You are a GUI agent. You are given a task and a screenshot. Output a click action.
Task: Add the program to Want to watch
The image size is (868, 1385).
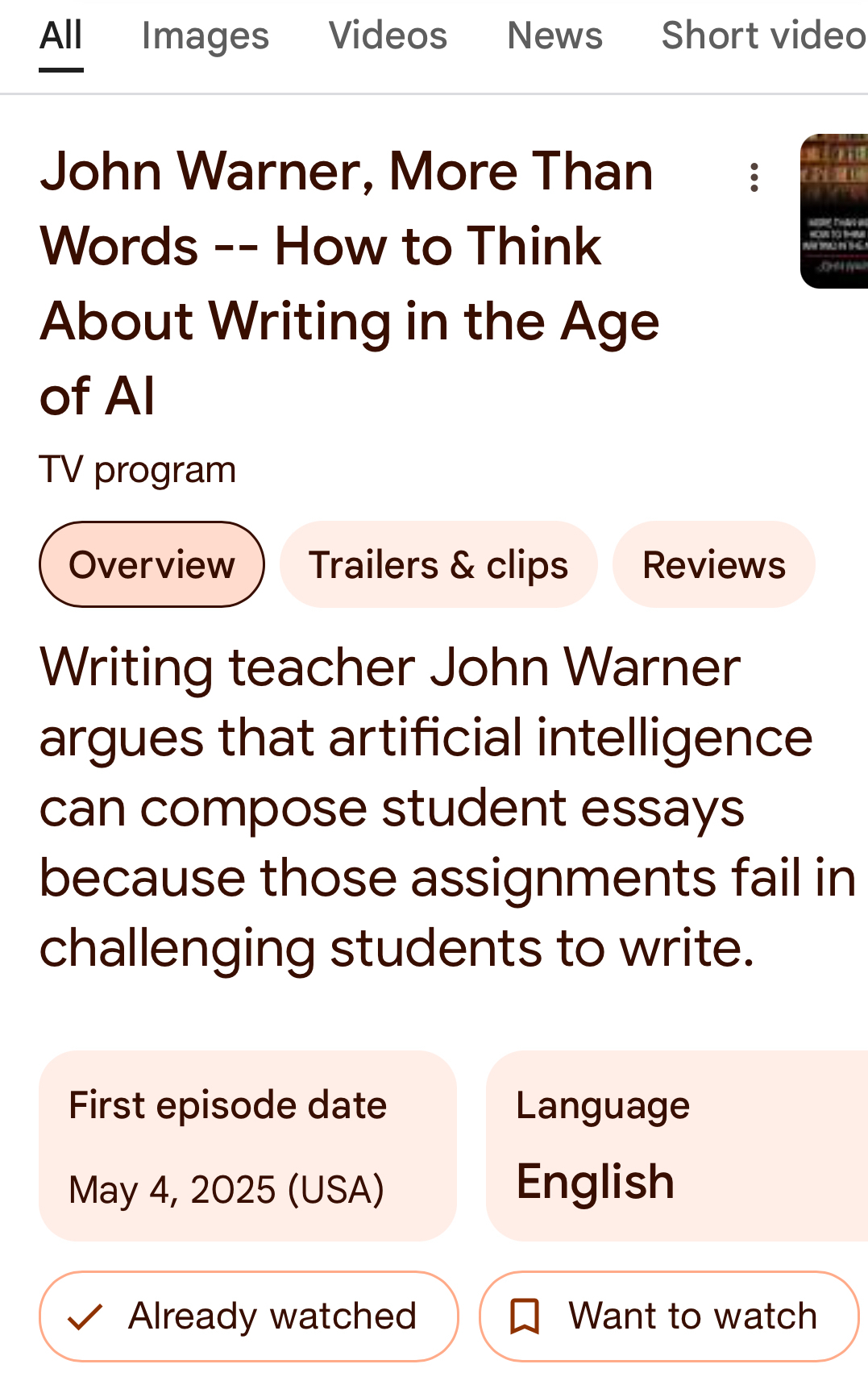coord(669,1316)
